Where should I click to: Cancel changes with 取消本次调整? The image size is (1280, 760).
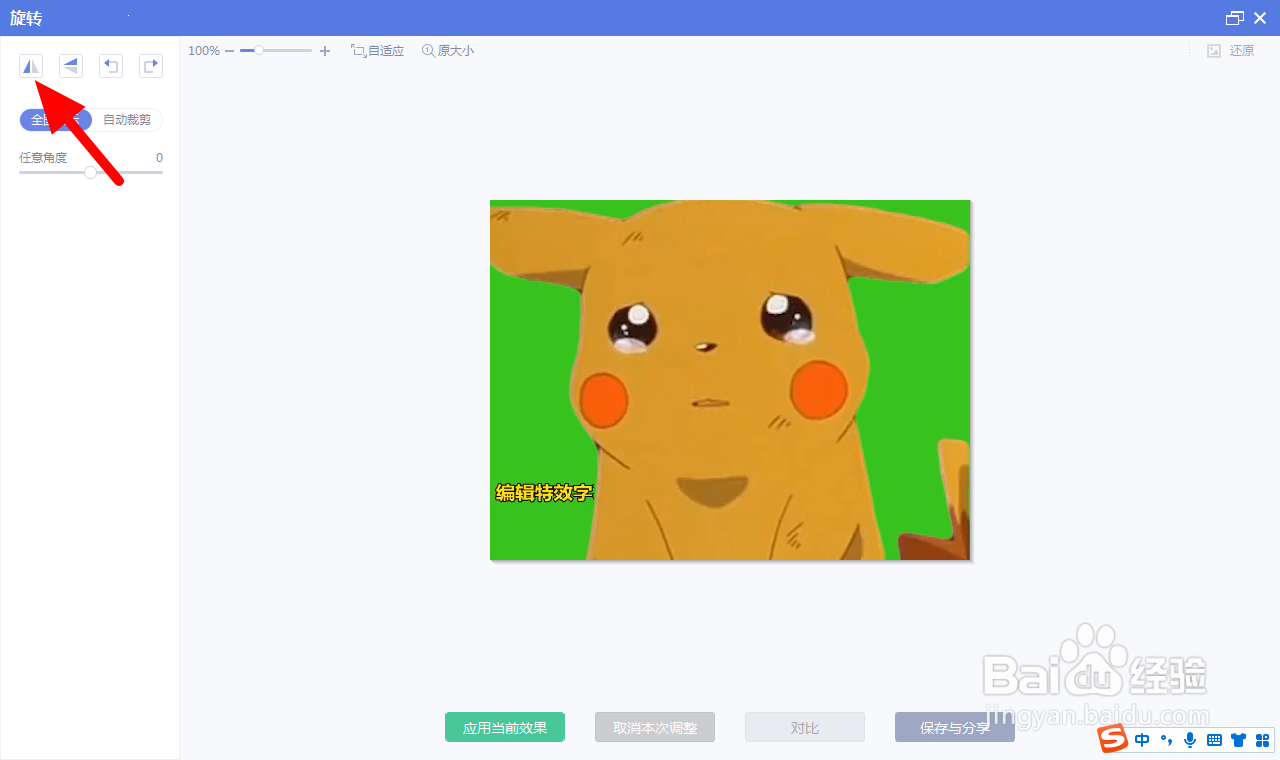655,727
